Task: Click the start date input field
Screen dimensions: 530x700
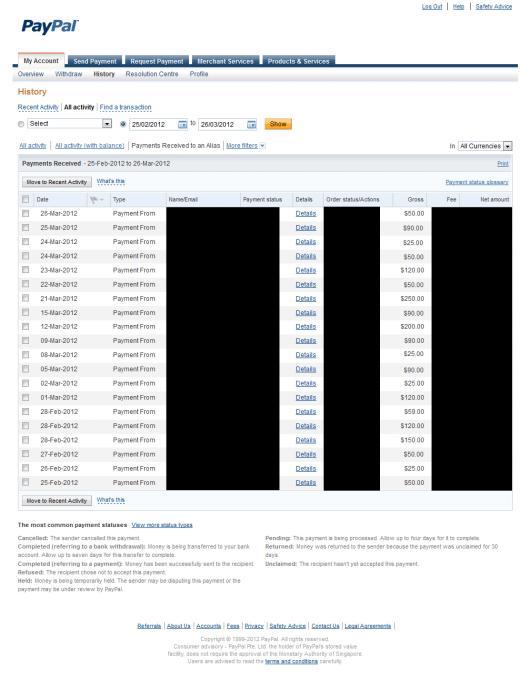Action: click(153, 125)
